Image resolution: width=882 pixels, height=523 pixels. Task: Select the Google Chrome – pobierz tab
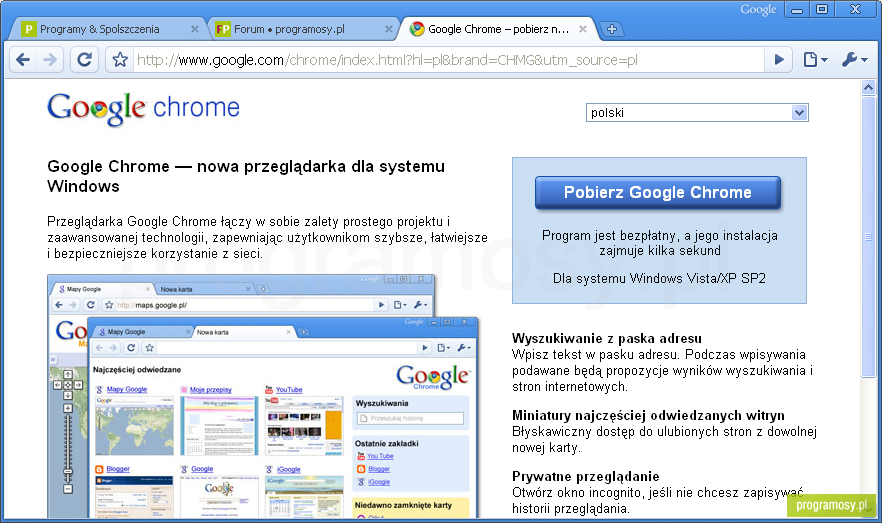498,29
